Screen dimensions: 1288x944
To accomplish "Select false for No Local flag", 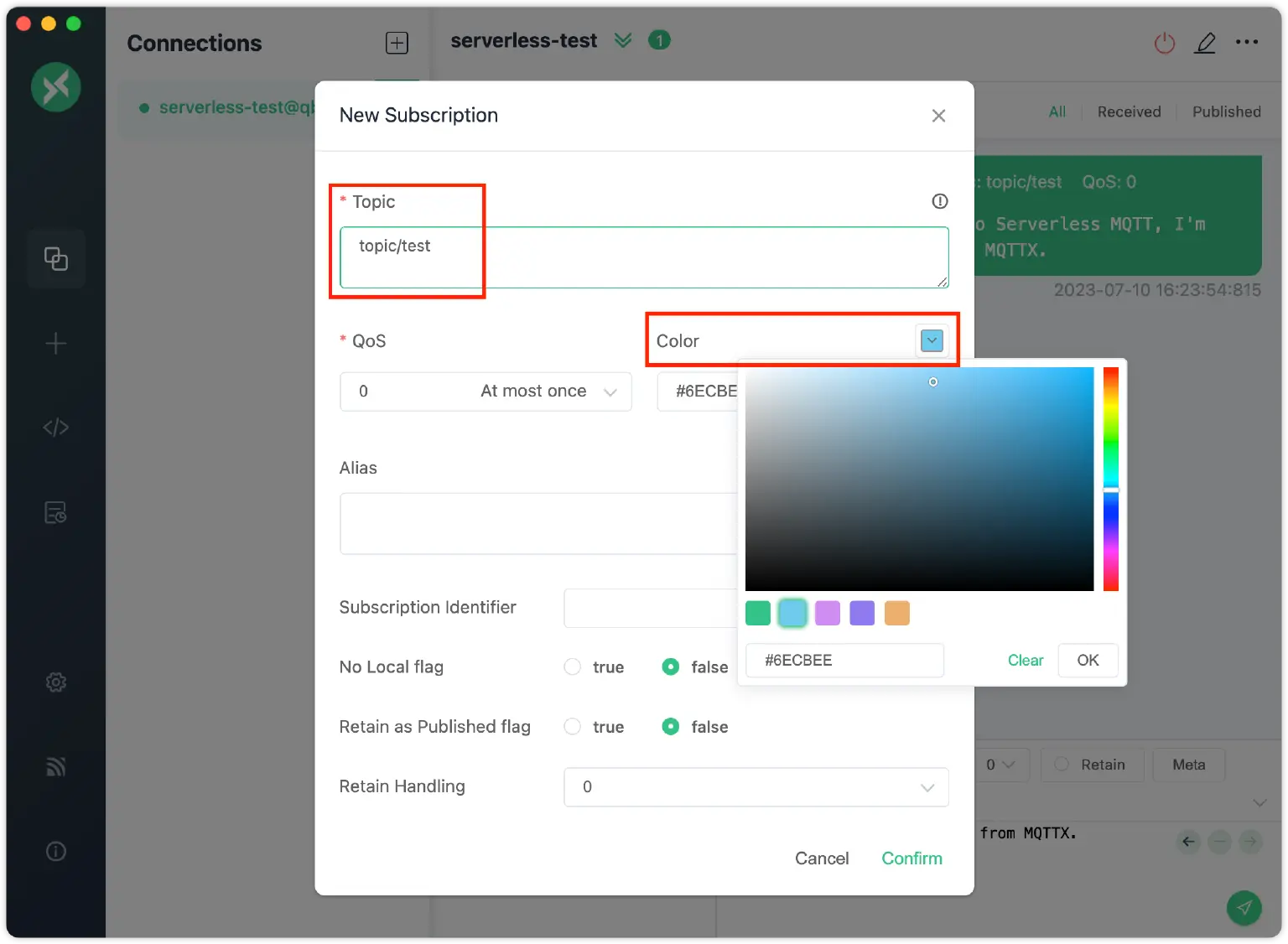I will (671, 667).
